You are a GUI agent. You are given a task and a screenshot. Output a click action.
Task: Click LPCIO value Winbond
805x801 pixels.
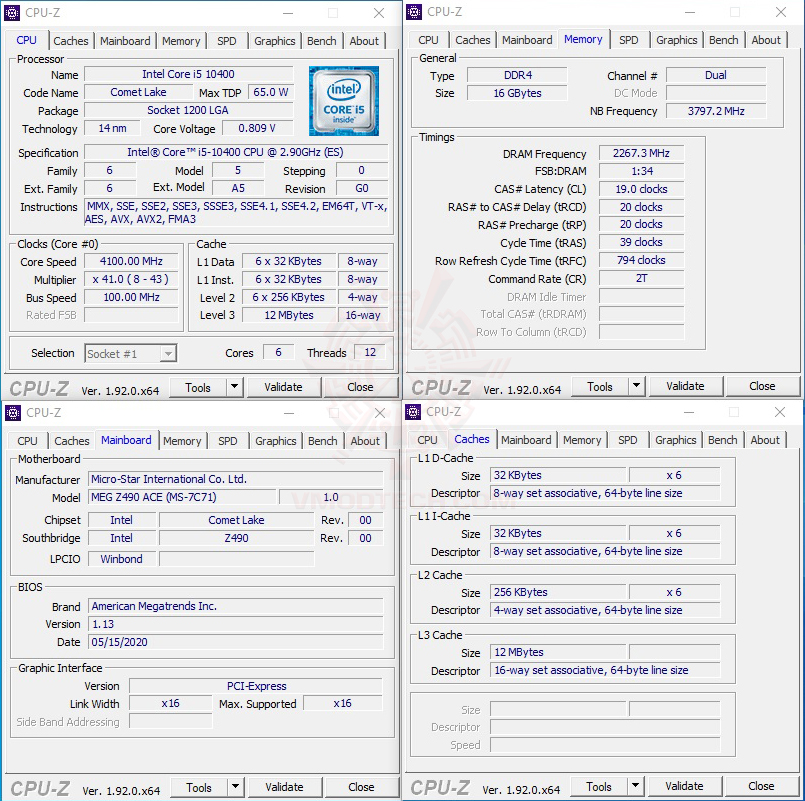(122, 559)
